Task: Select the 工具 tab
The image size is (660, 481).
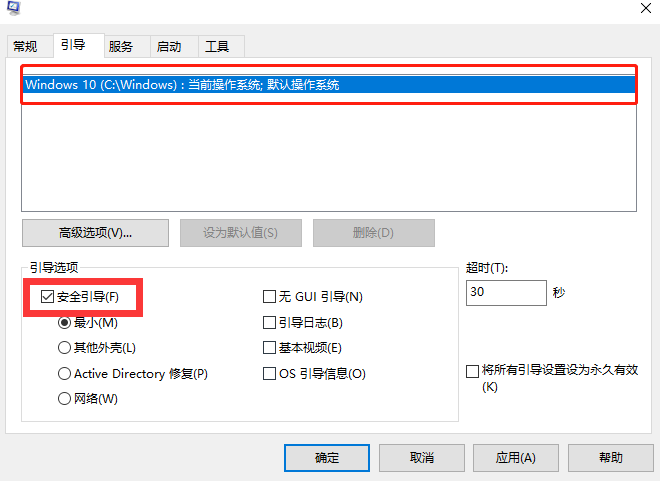Action: tap(217, 47)
